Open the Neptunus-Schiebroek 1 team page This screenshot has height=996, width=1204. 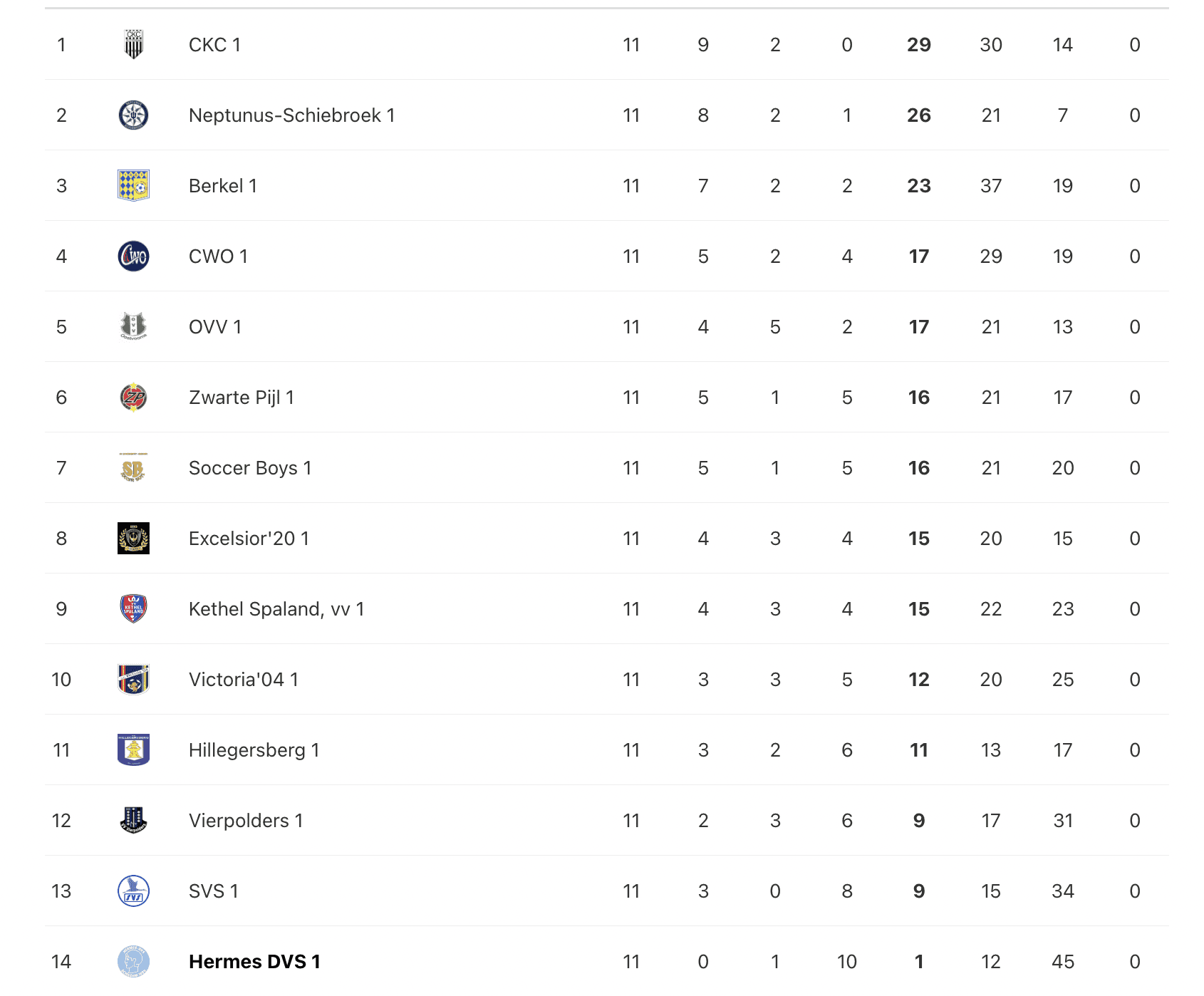pos(291,115)
